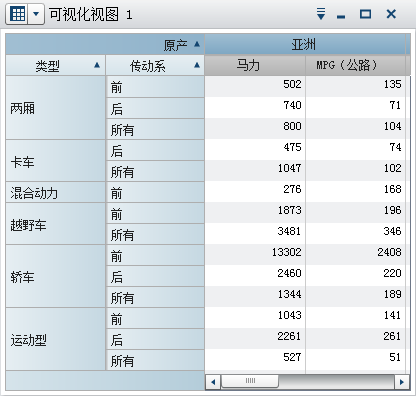Image resolution: width=416 pixels, height=396 pixels.
Task: Select the horsepower cell 1344
Action: (x=255, y=296)
